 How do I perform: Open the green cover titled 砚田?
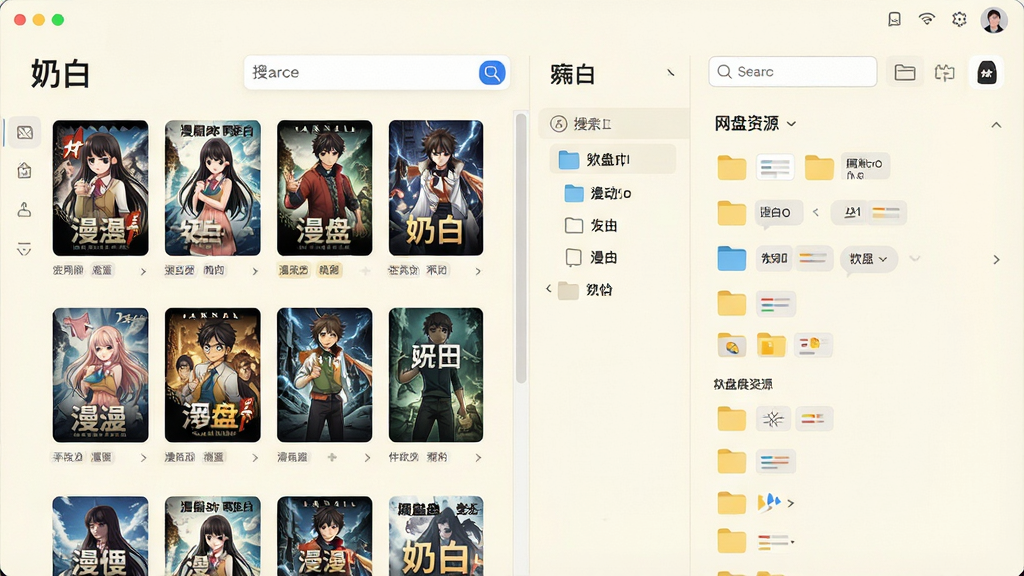[436, 375]
